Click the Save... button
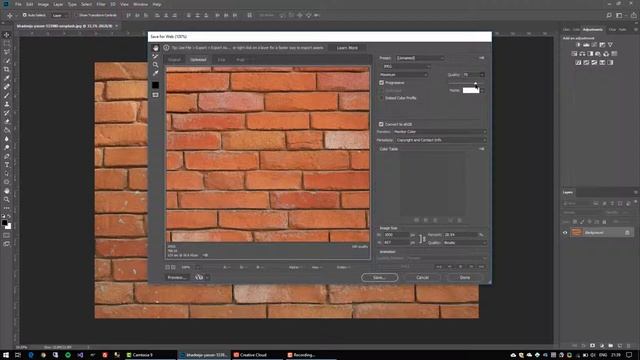 coord(380,278)
